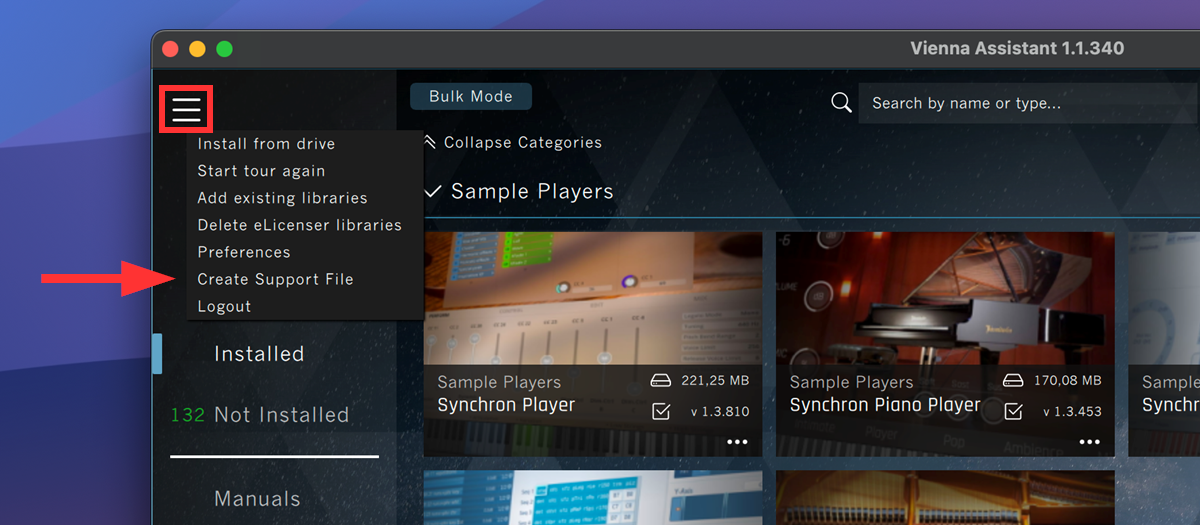
Task: Toggle Bulk Mode
Action: click(471, 96)
